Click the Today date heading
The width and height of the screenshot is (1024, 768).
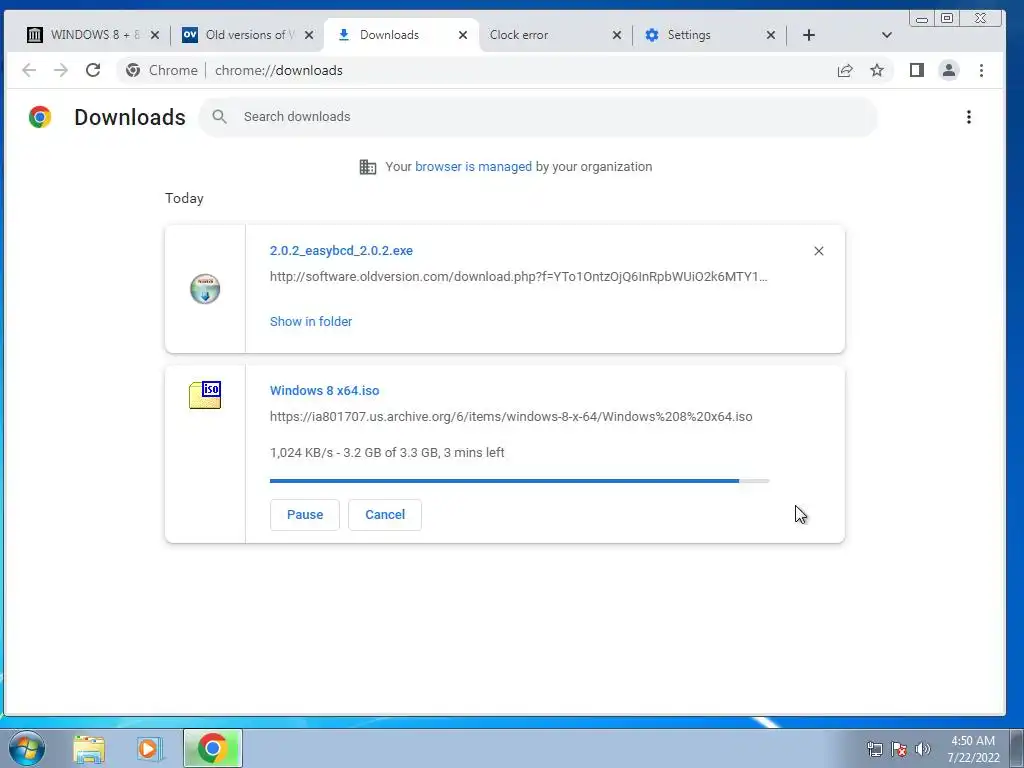[x=184, y=199]
